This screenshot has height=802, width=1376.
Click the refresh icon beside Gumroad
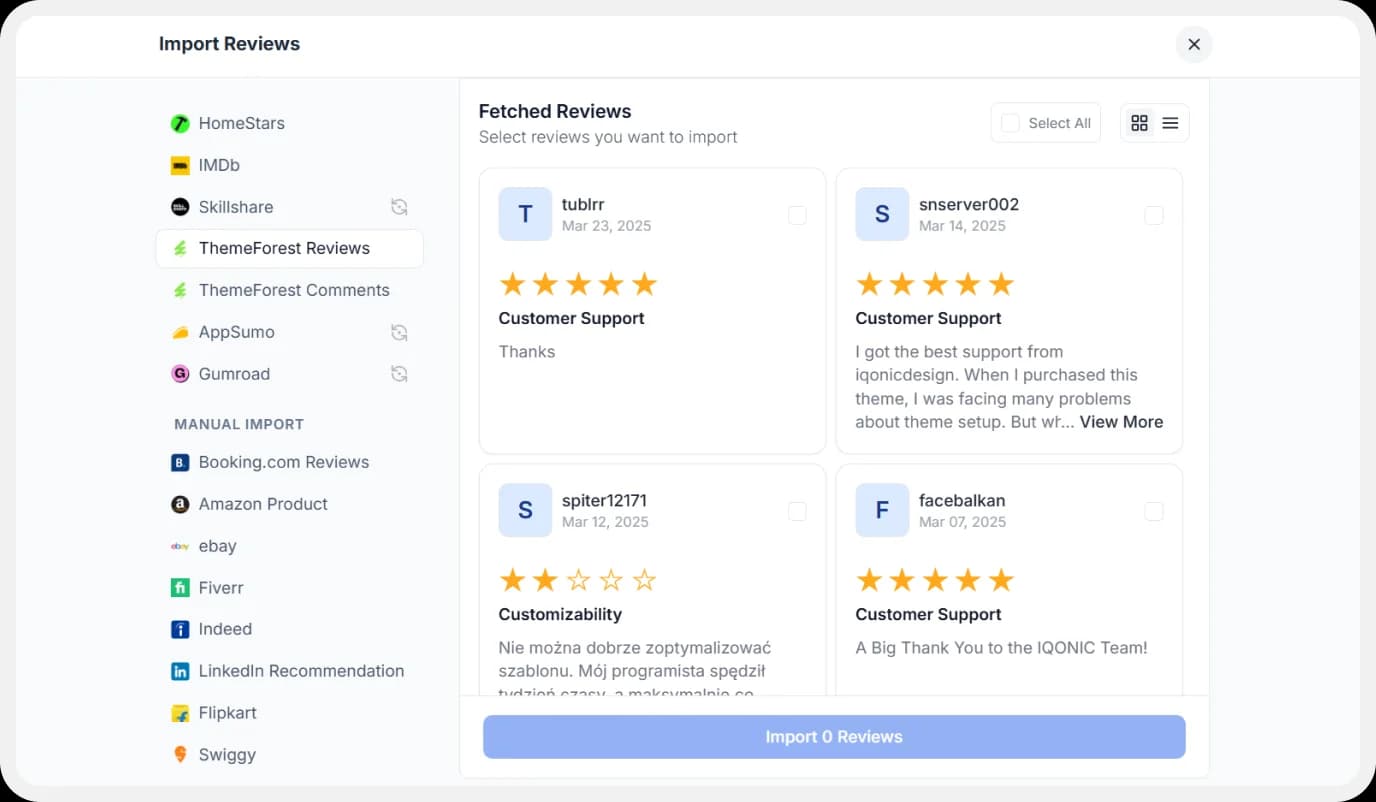399,373
